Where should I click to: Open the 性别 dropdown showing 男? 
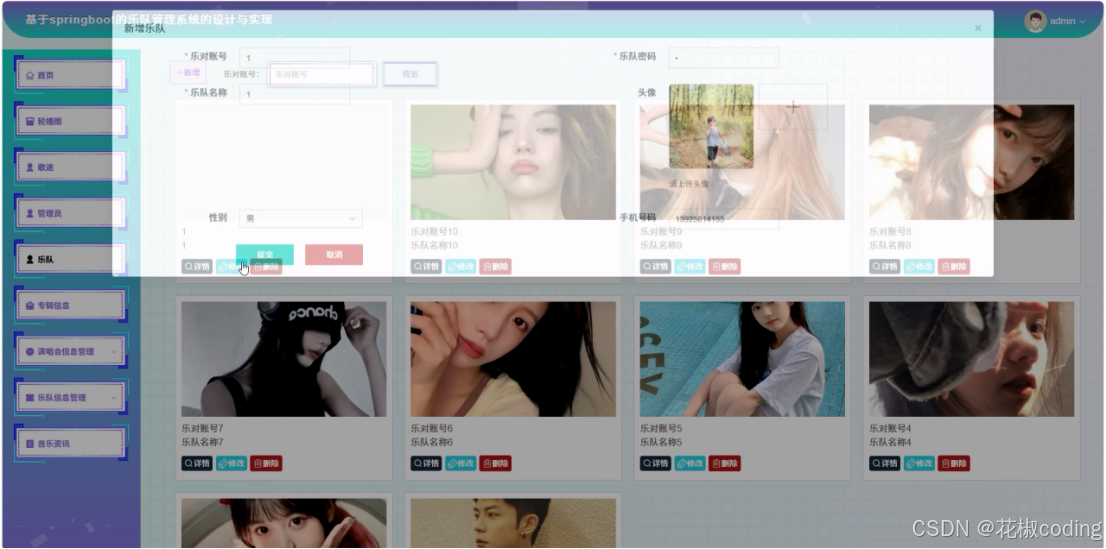(301, 219)
